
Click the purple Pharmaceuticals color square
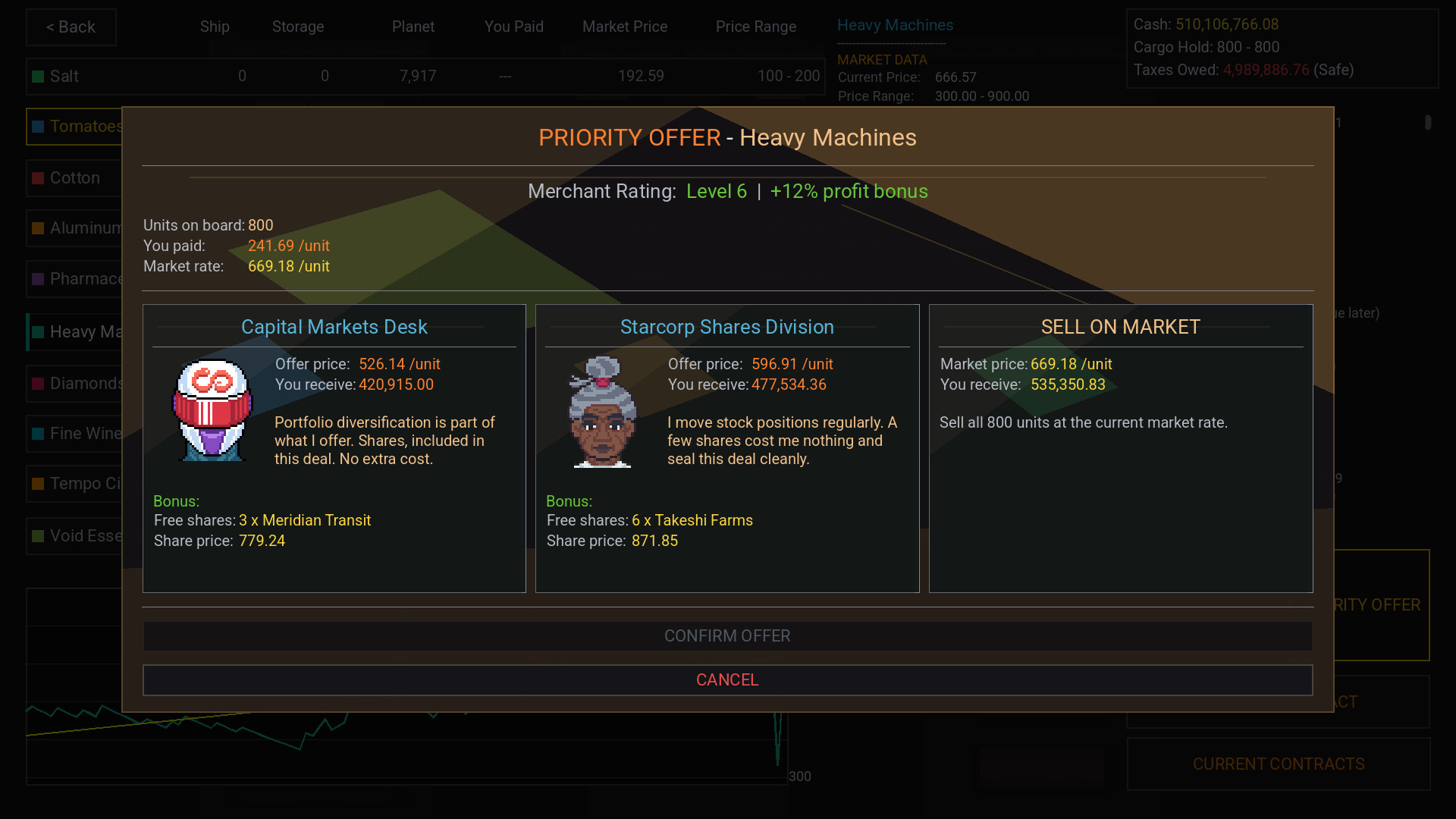(x=38, y=279)
